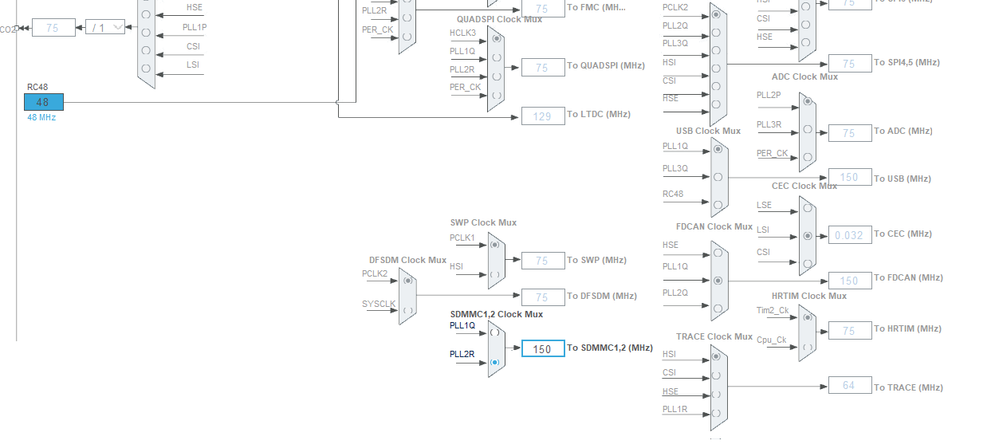999x444 pixels.
Task: Select PER_CK in QUADSPI Clock Mux
Action: [x=496, y=94]
